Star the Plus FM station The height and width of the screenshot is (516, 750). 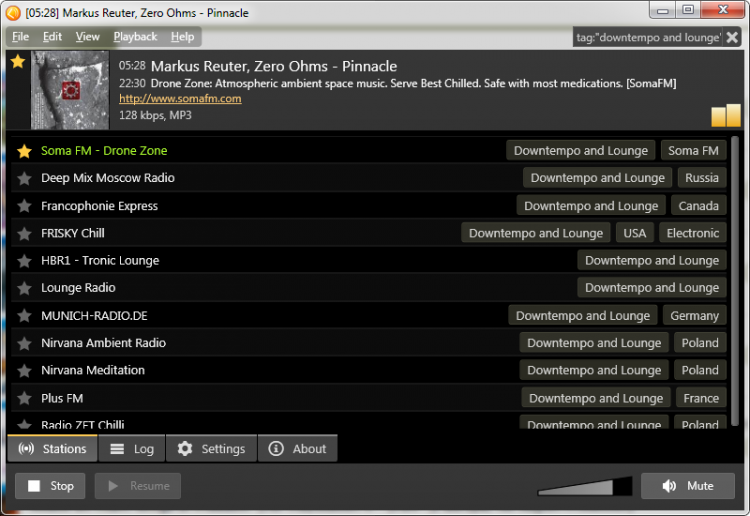point(24,398)
